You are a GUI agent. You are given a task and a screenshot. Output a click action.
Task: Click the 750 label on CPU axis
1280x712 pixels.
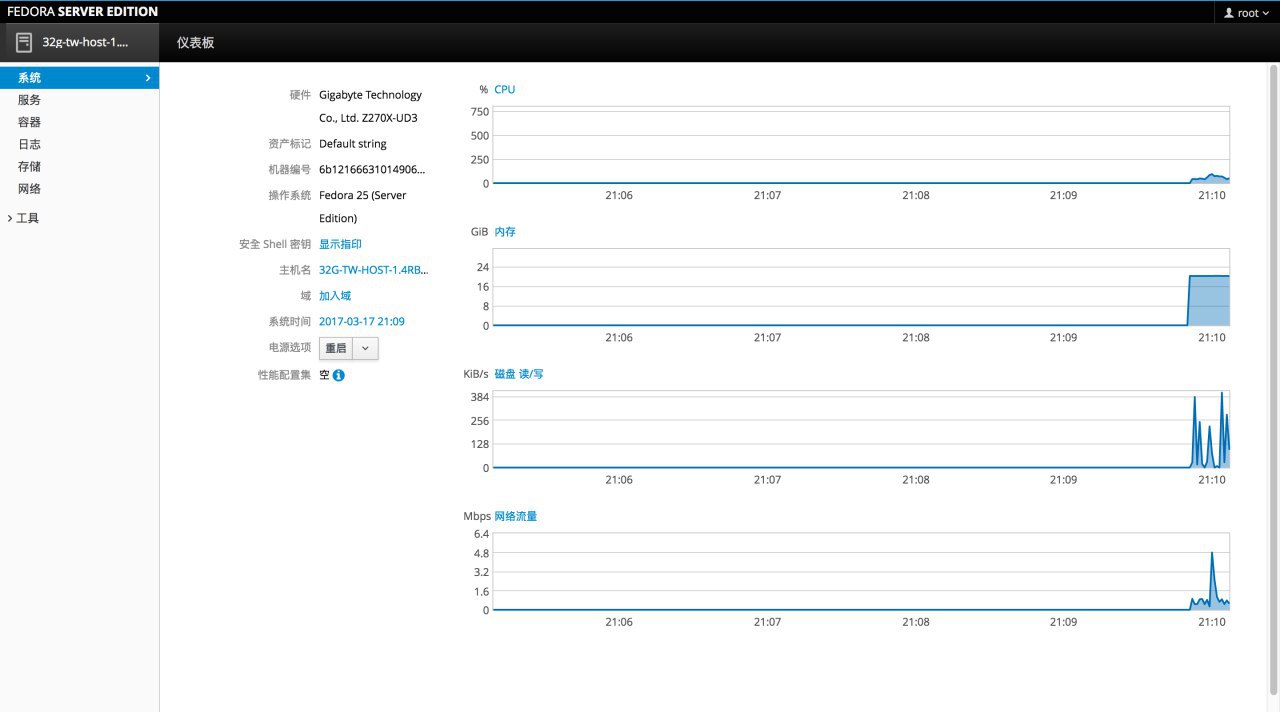click(x=479, y=112)
